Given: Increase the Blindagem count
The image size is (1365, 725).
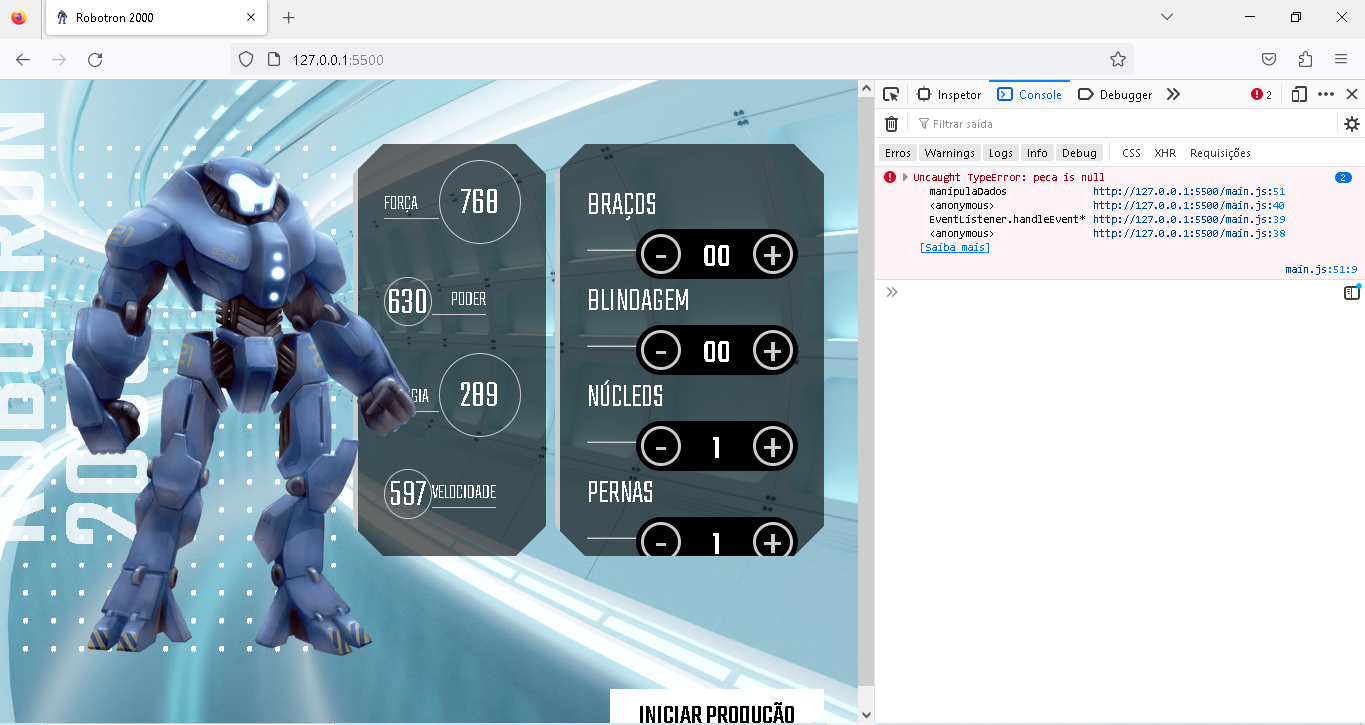Looking at the screenshot, I should (x=772, y=351).
